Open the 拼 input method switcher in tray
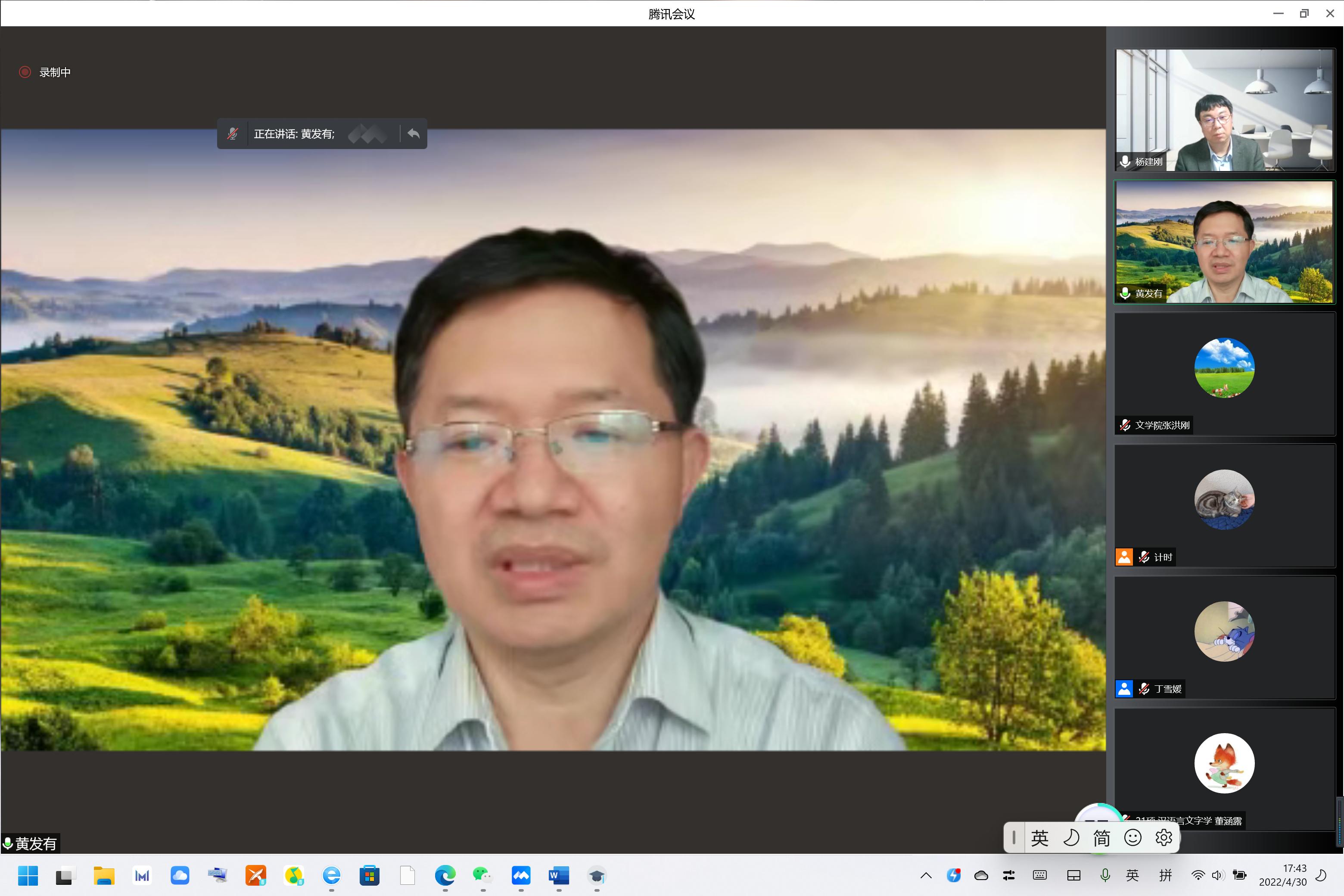 pos(1165,875)
